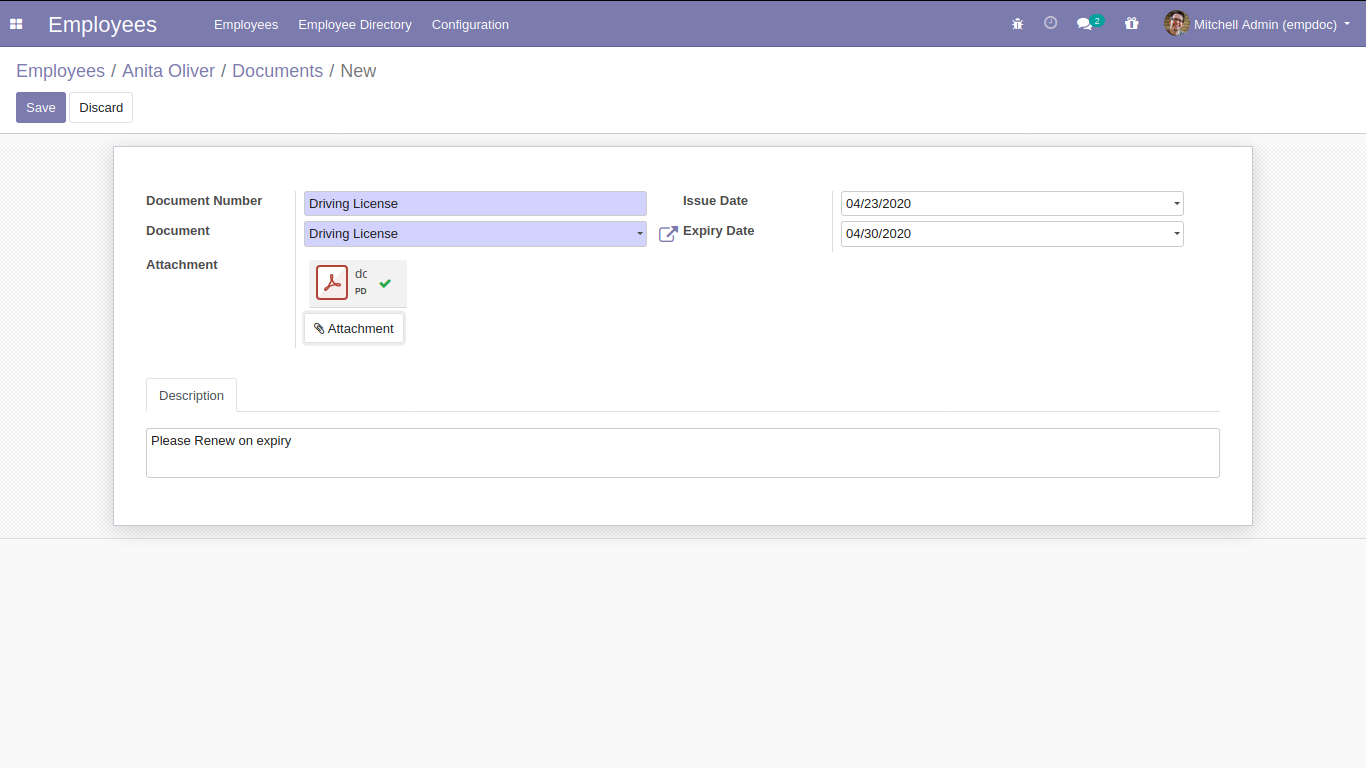Click Mitchell Admin's avatar picture
This screenshot has height=768, width=1366.
[1176, 24]
